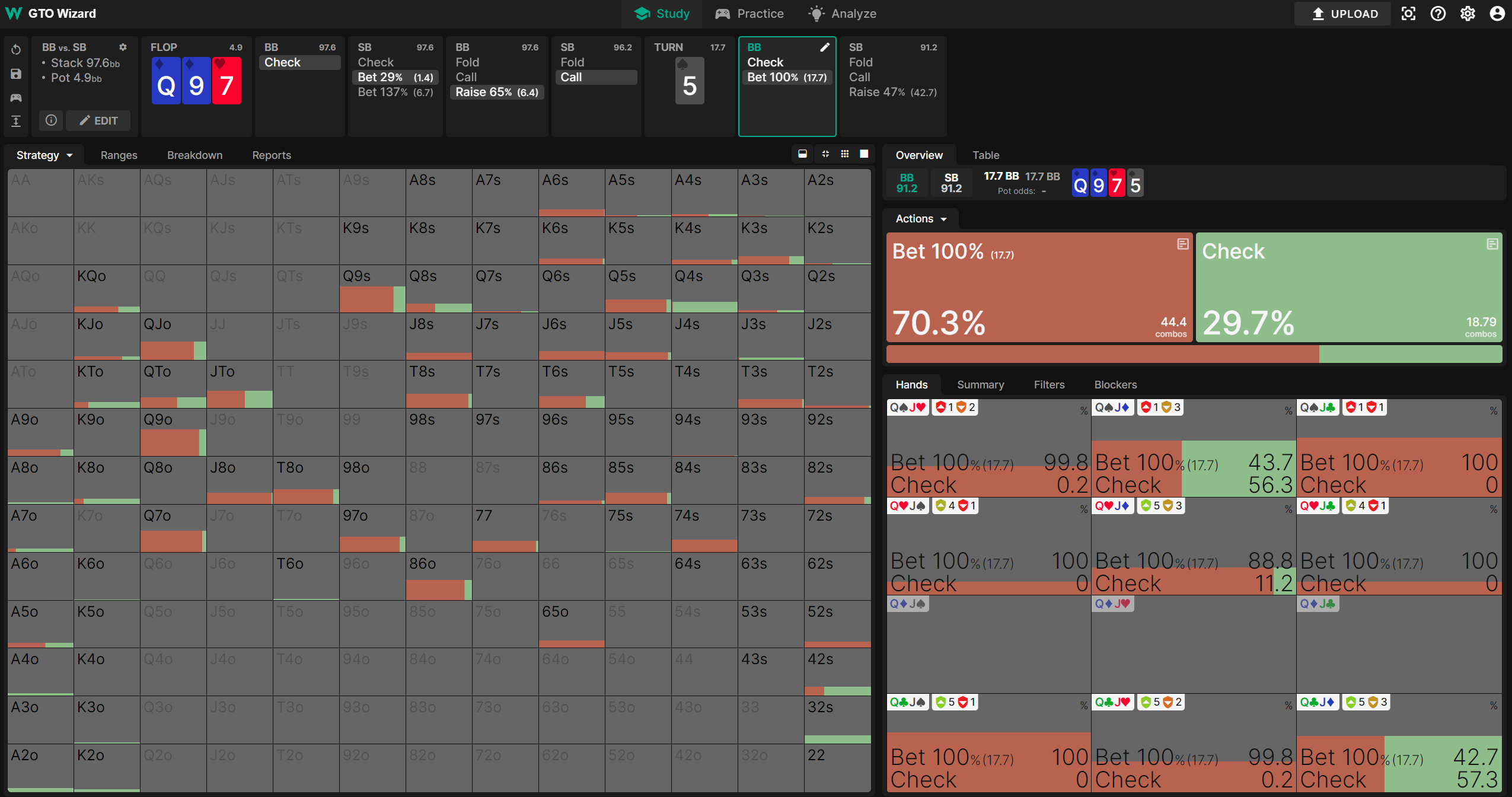Toggle the dotted grid matrix view
The width and height of the screenshot is (1512, 797).
pos(845,154)
